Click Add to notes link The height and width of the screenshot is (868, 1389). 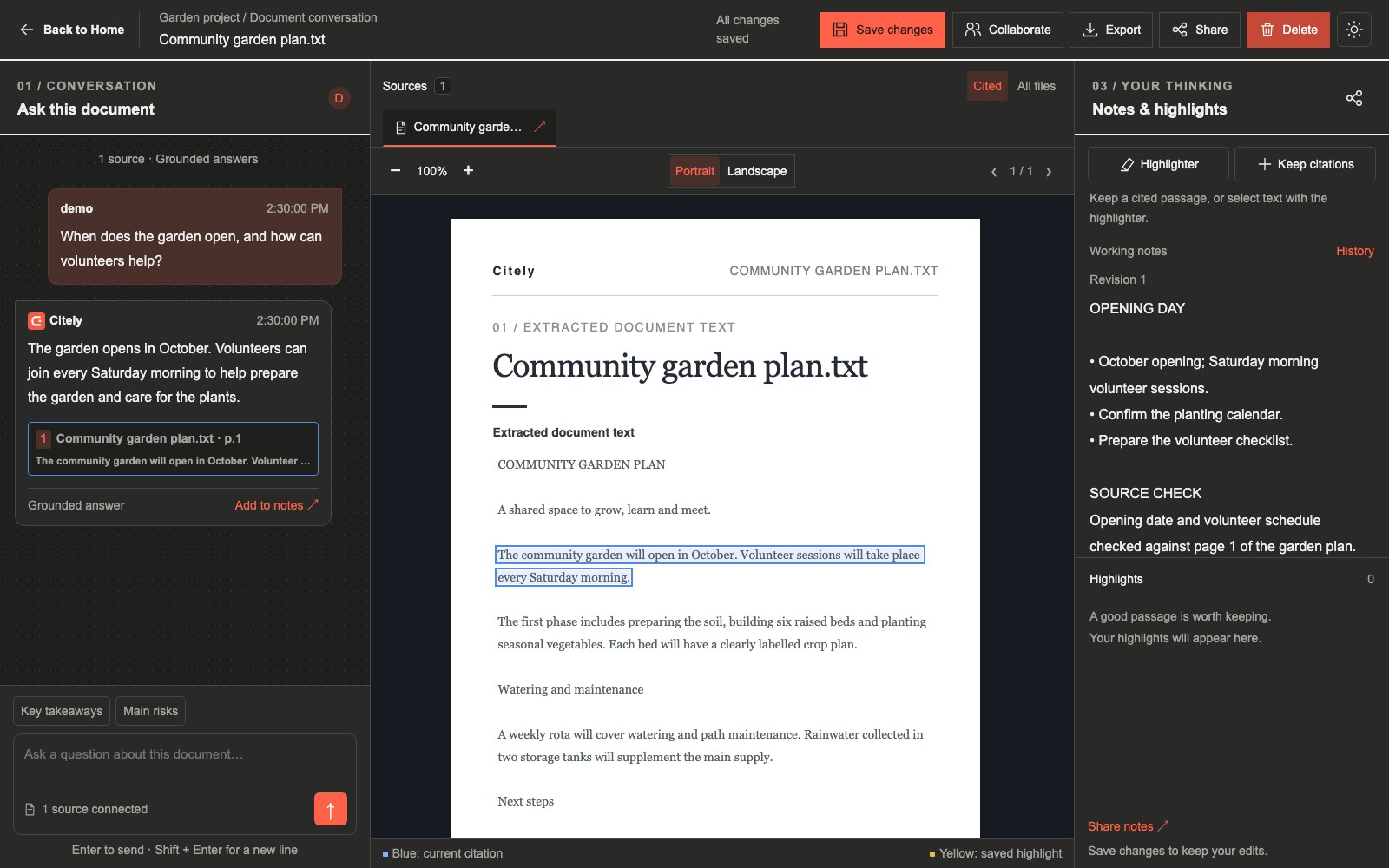(x=277, y=505)
